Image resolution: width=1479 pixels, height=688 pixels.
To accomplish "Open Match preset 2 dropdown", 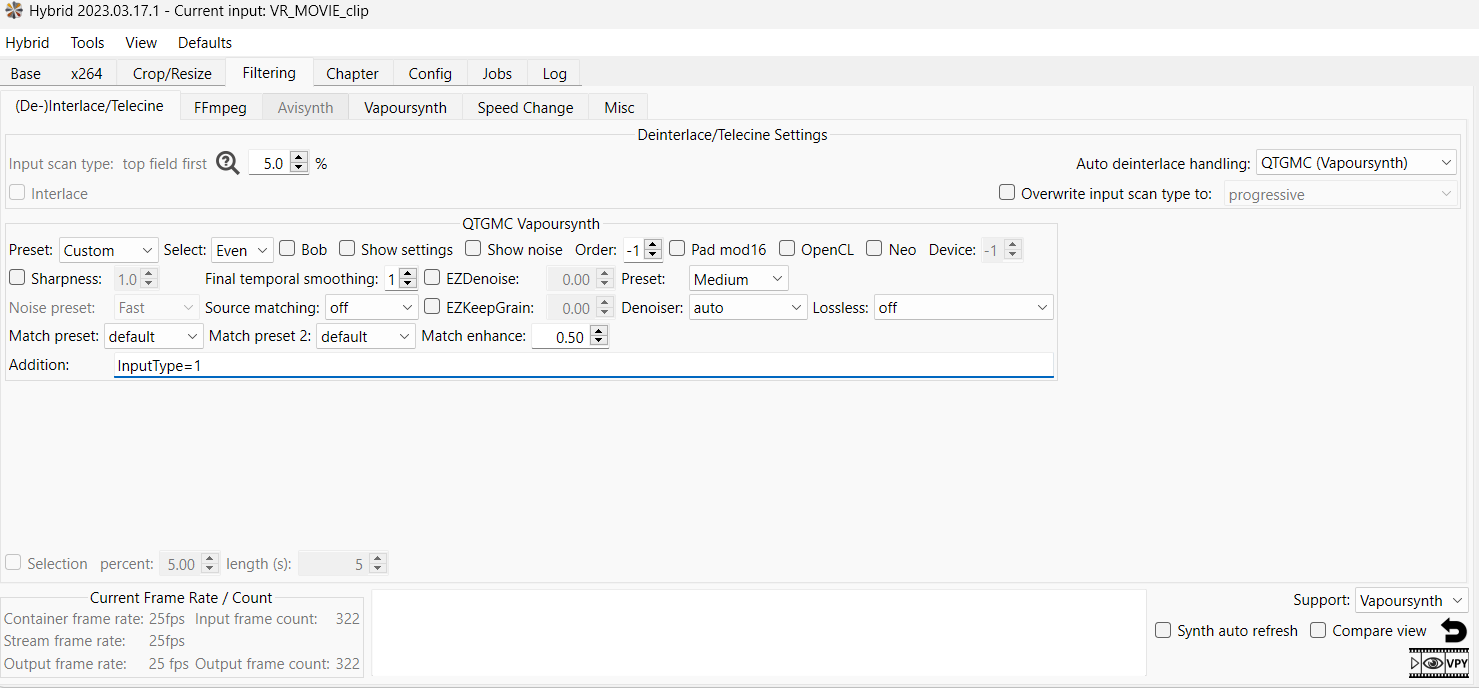I will point(366,336).
